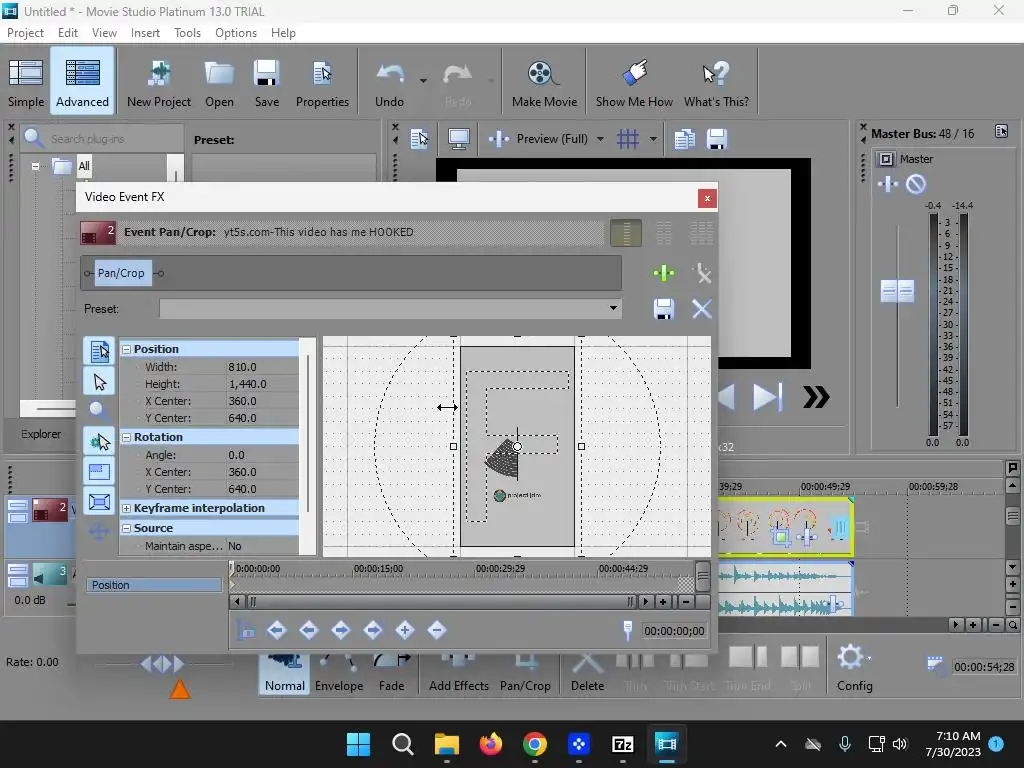Edit the Rotation Angle value 0.0
Screen dimensions: 1024x768
[261, 455]
